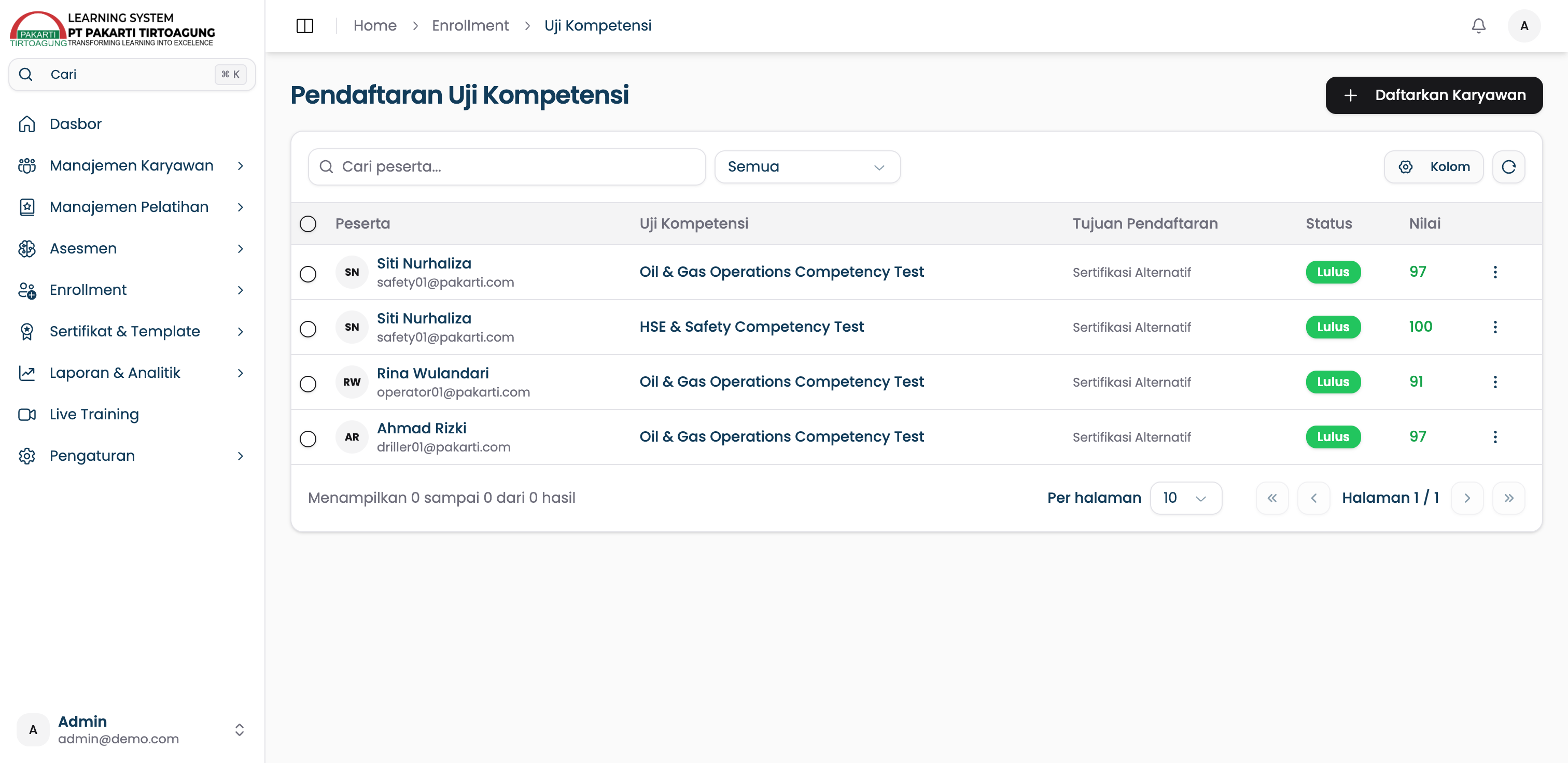Viewport: 1568px width, 763px height.
Task: Select Siti Nurhaliza Oil & Gas row checkbox
Action: (308, 274)
